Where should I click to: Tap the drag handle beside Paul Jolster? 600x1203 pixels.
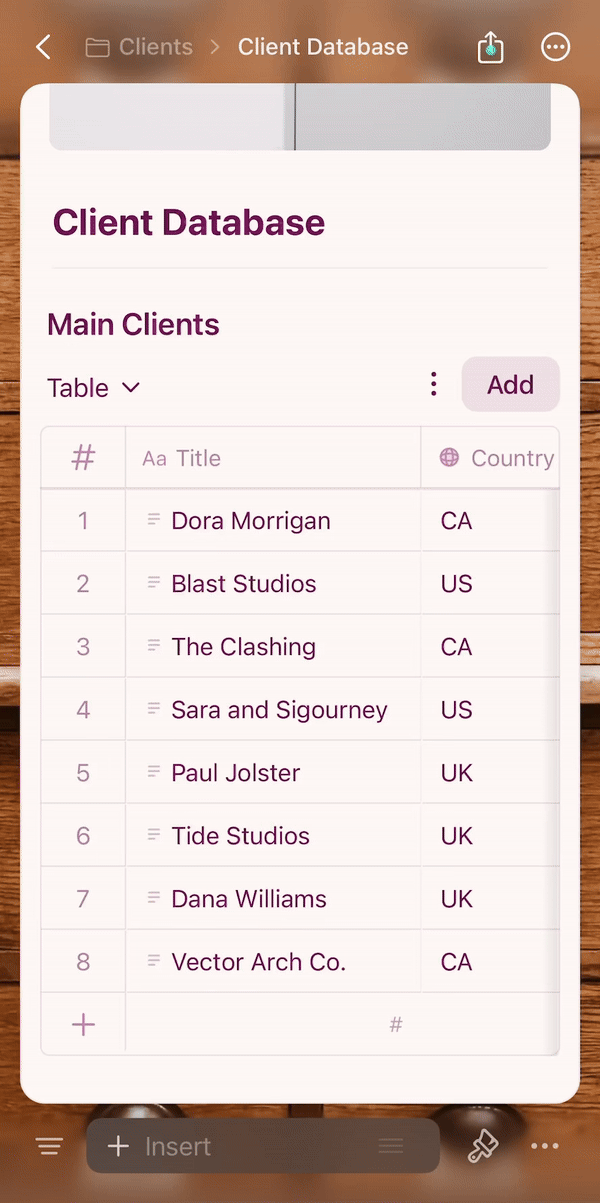(x=152, y=772)
